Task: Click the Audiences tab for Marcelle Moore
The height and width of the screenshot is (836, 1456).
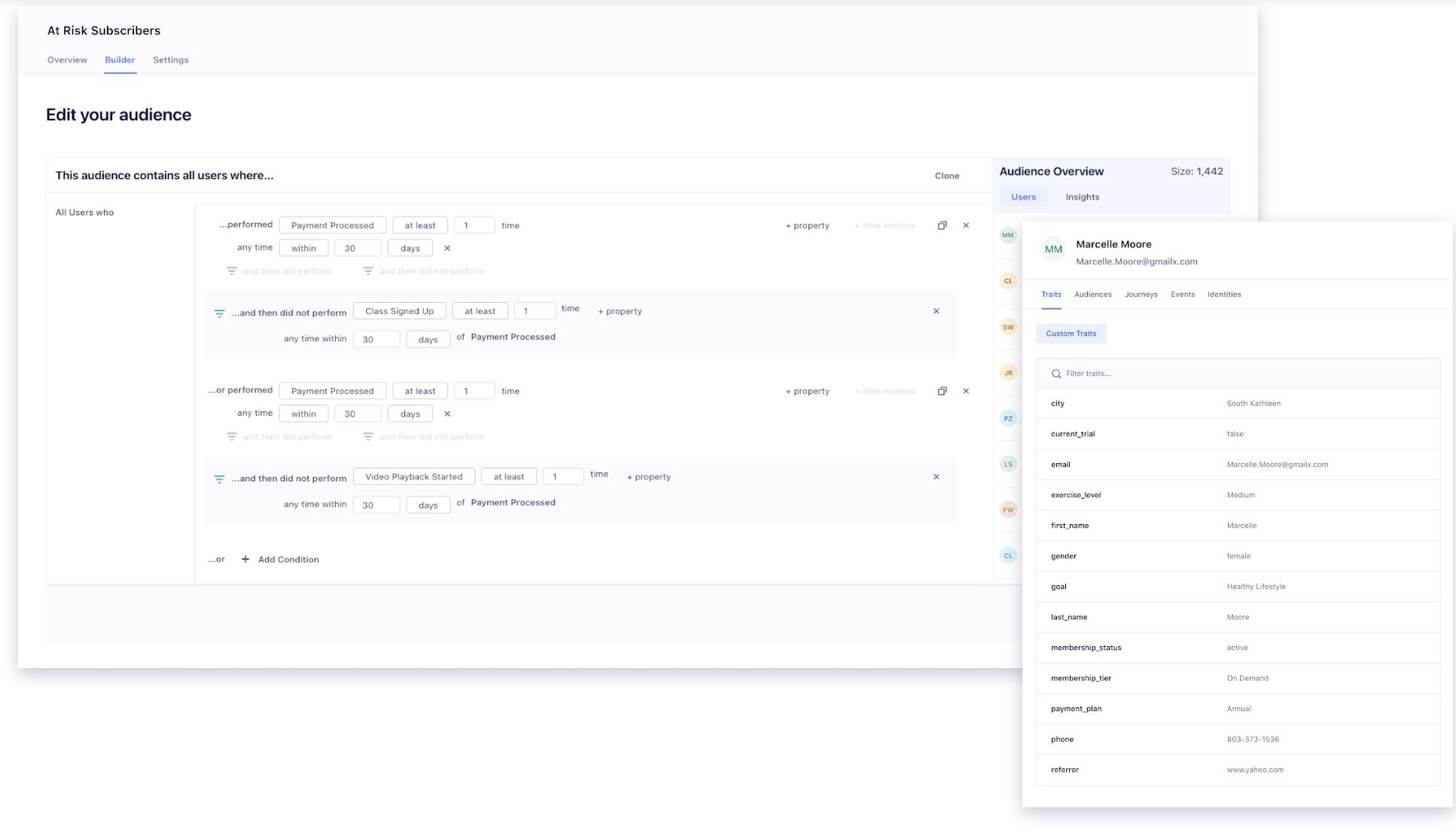Action: (x=1093, y=294)
